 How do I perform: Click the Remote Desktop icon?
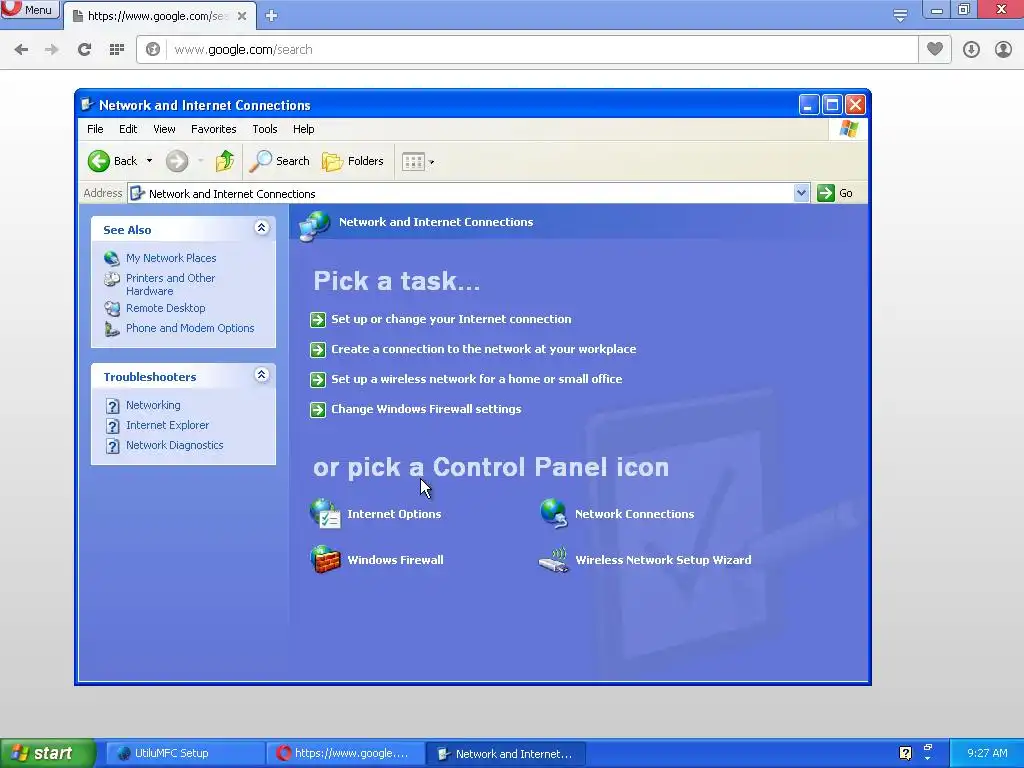coord(112,308)
